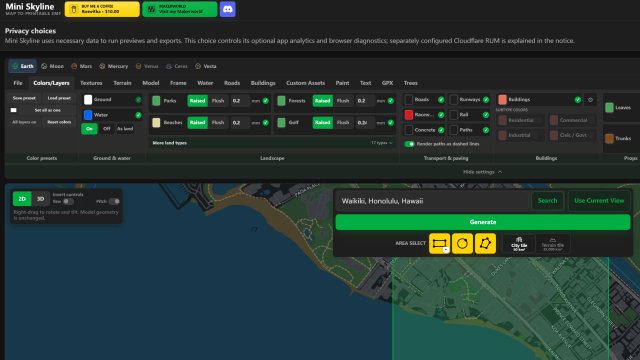Visit the MakerWorld page button
Screen dimensions: 640x360
tap(180, 9)
